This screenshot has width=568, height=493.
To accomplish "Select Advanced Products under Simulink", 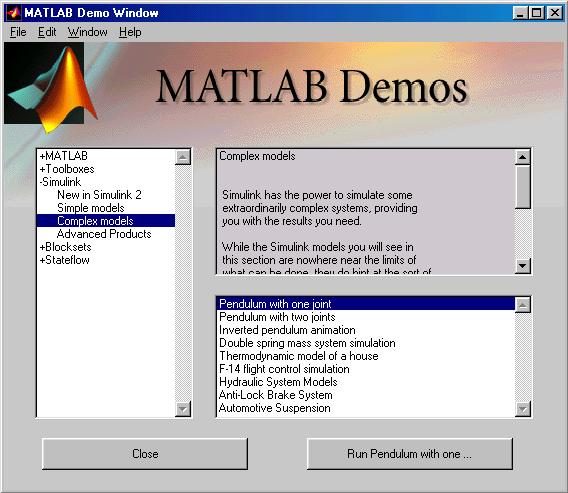I will [104, 234].
